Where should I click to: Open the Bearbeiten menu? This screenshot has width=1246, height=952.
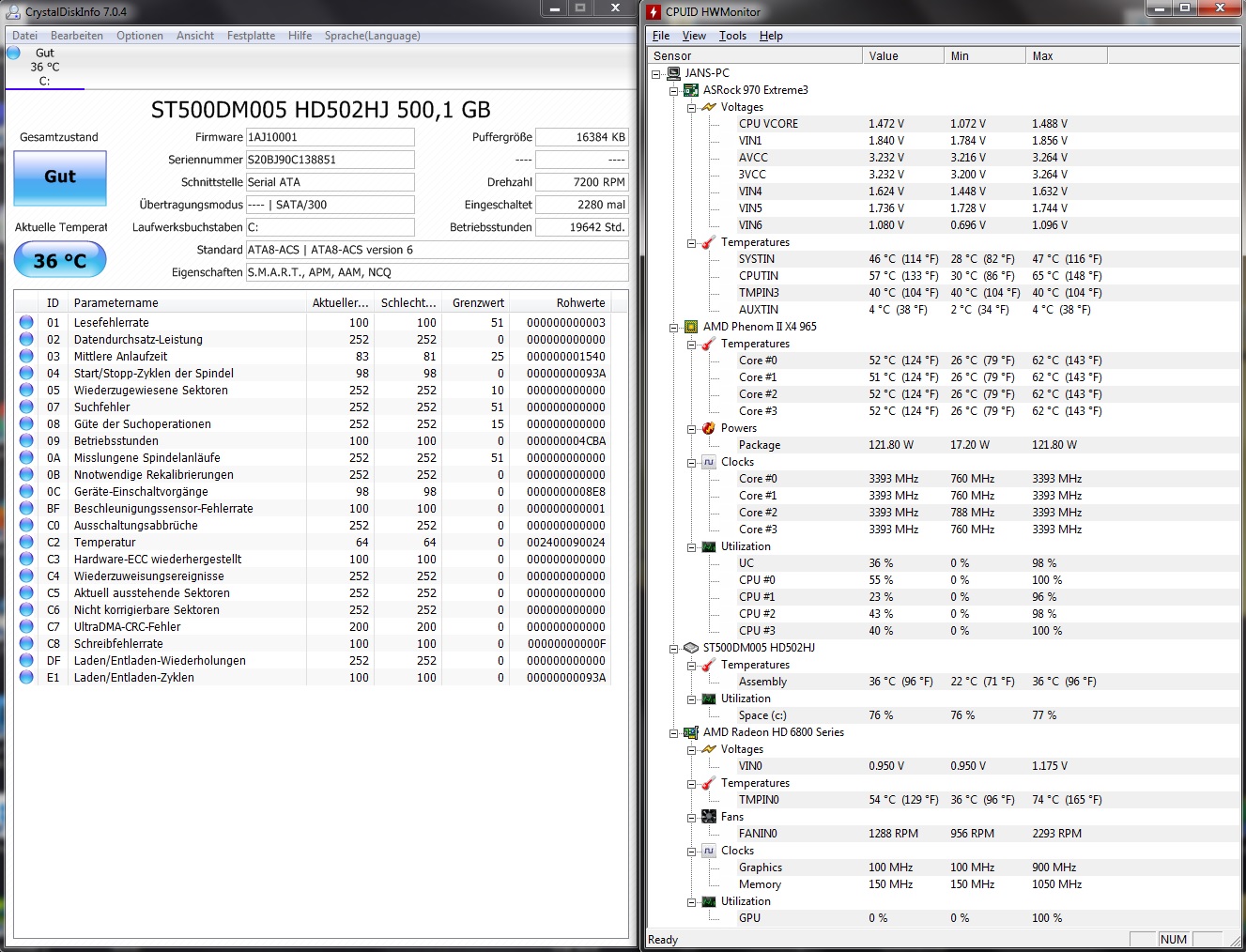click(77, 36)
